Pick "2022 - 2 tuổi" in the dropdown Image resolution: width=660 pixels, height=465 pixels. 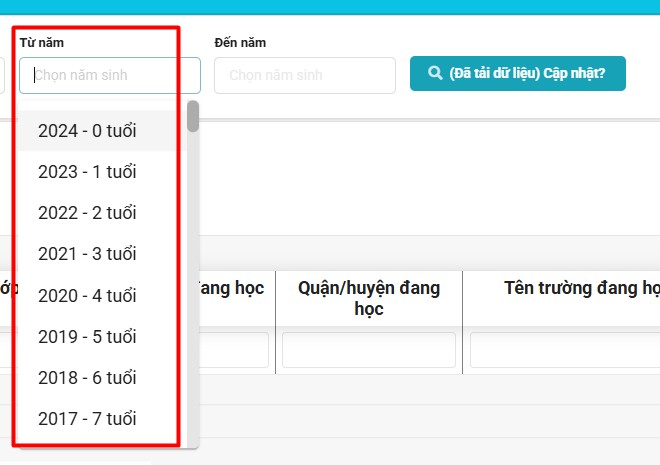(87, 213)
